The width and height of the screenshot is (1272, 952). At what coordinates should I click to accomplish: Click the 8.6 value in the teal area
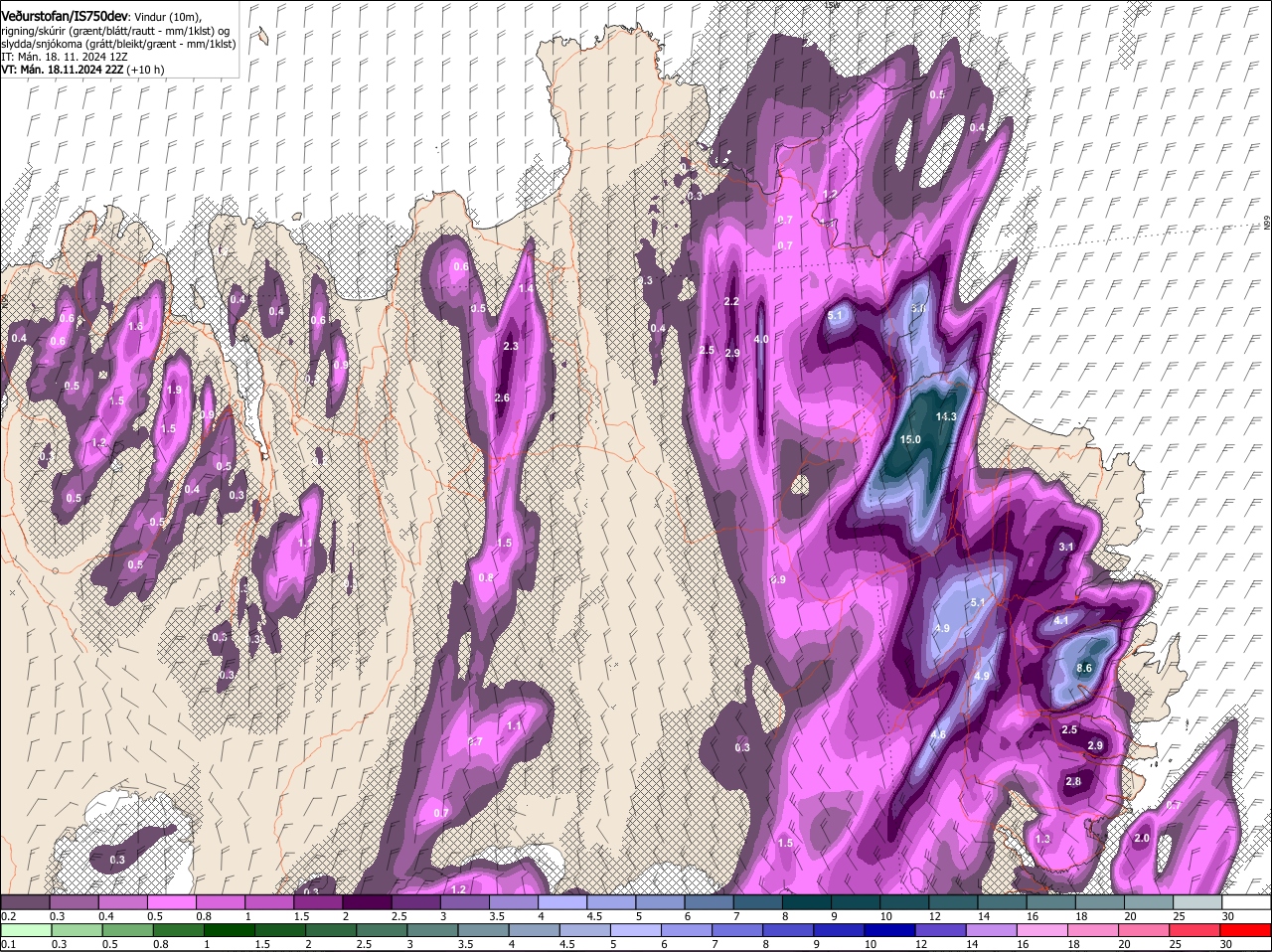coord(1084,669)
